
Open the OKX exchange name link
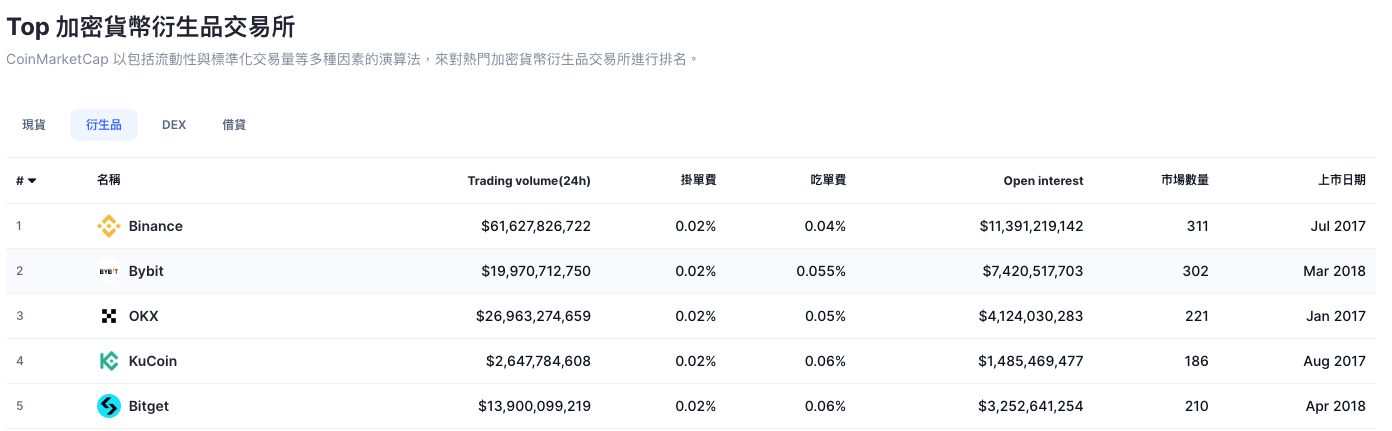(x=144, y=316)
